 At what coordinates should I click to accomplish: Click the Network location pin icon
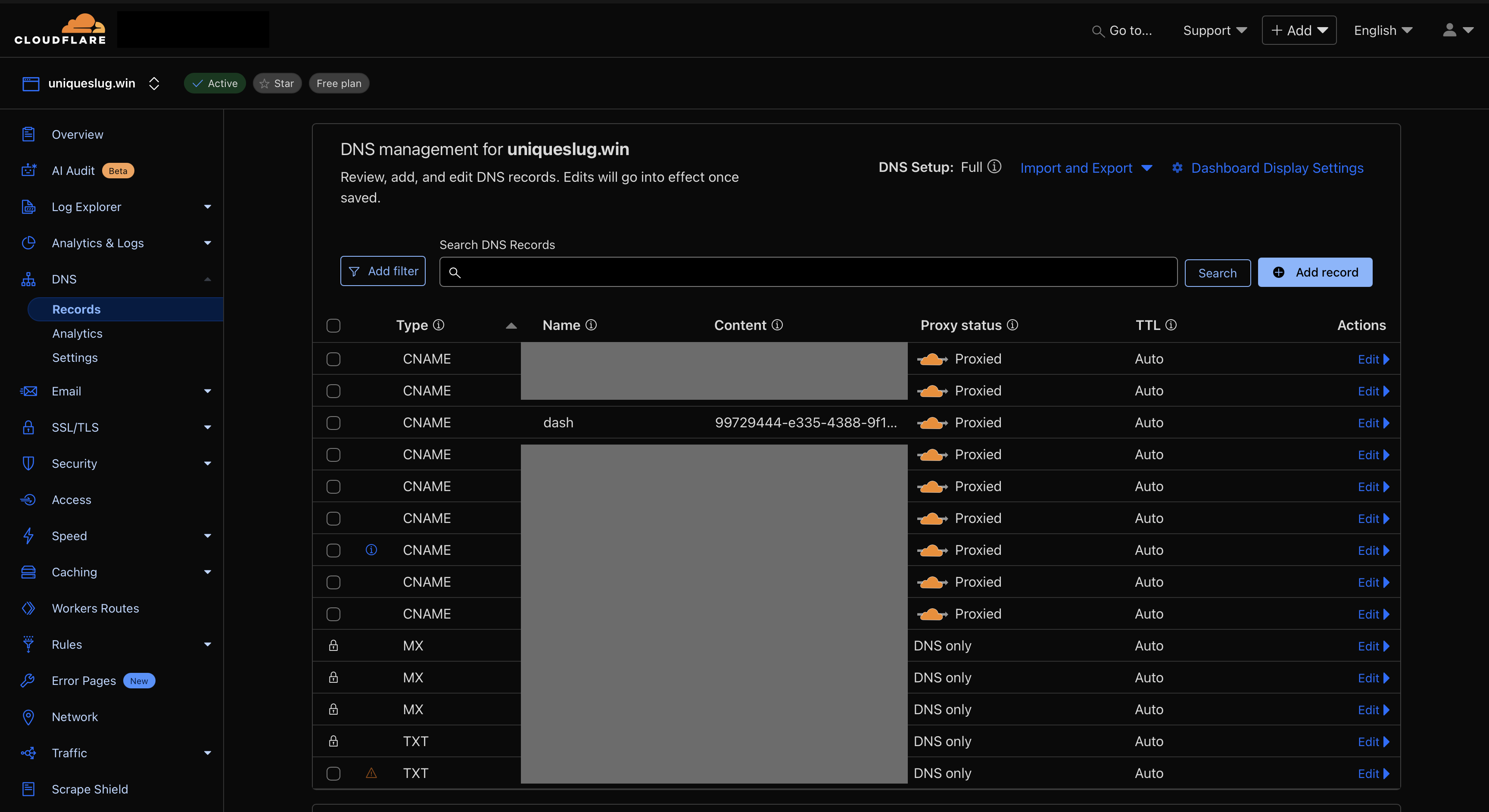click(x=28, y=717)
